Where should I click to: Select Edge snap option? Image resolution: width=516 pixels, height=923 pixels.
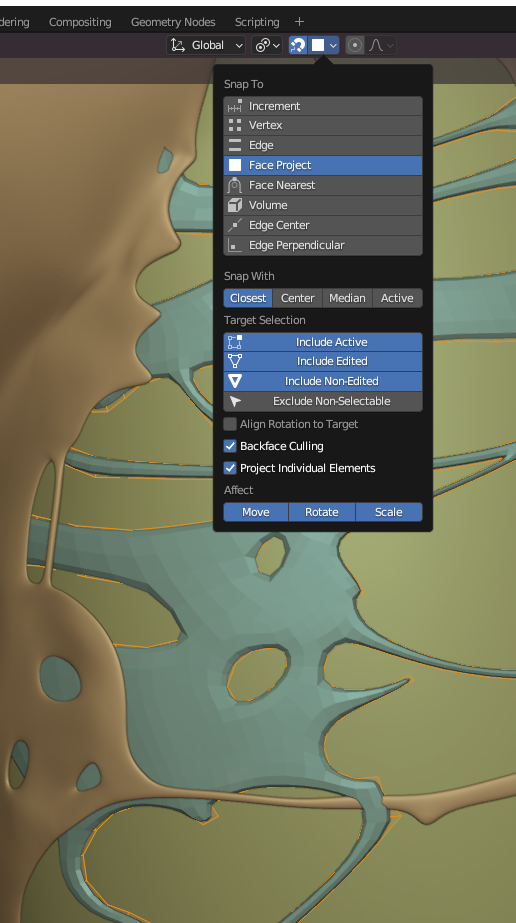pos(323,145)
